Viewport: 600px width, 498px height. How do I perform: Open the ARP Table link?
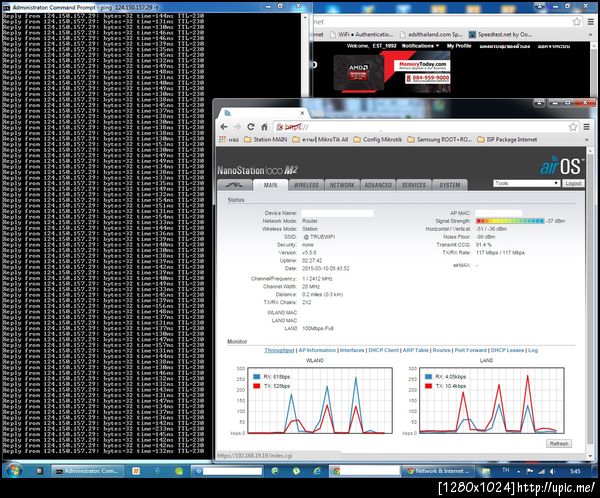pos(416,350)
